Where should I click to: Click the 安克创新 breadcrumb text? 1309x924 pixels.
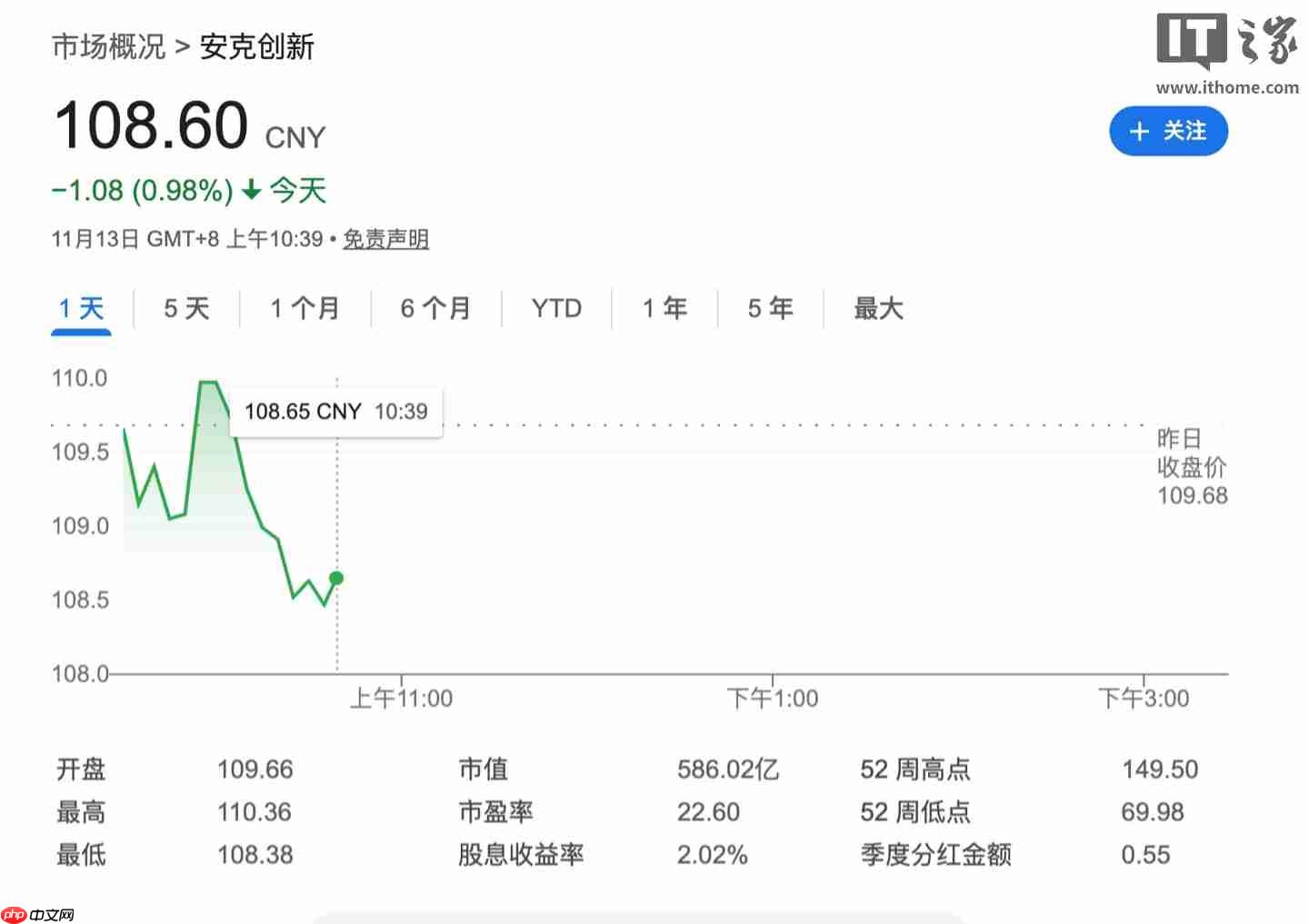pos(256,47)
